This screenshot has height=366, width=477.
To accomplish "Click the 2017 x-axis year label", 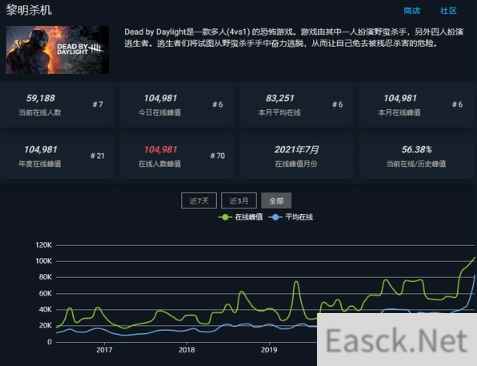I will click(104, 350).
